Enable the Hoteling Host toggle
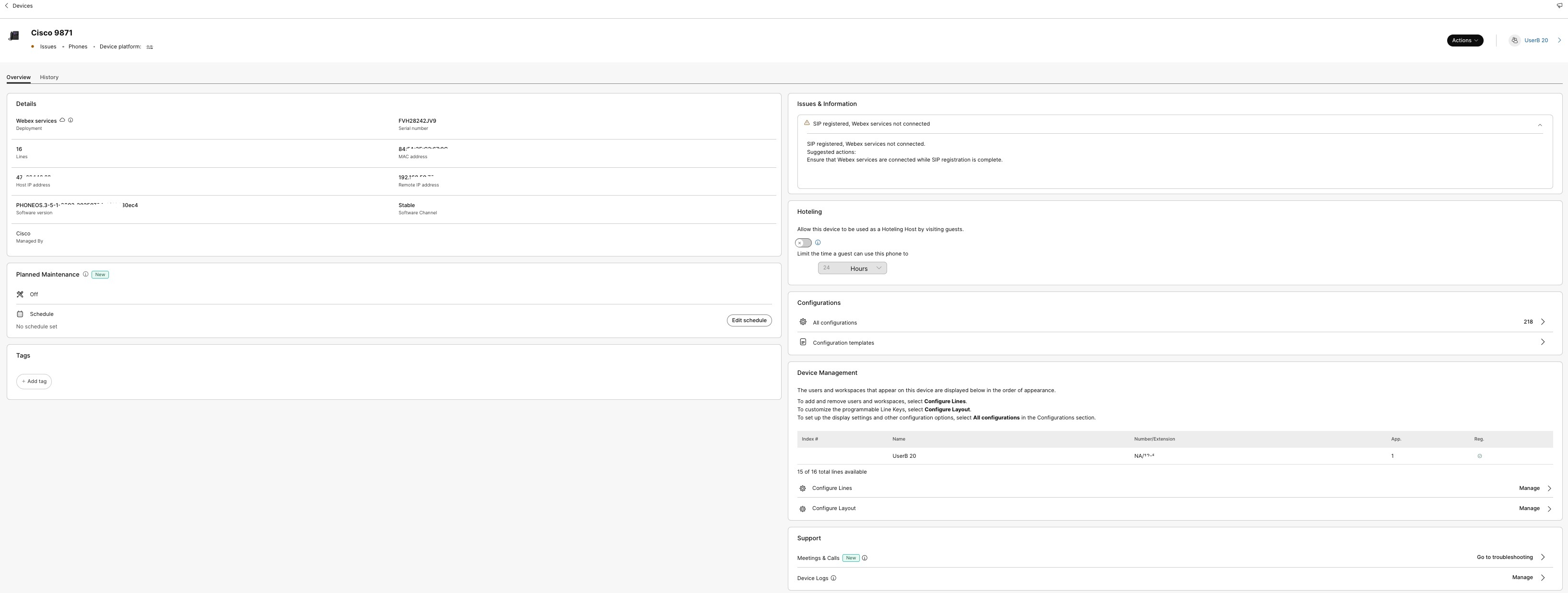Viewport: 1568px width, 593px height. tap(804, 243)
